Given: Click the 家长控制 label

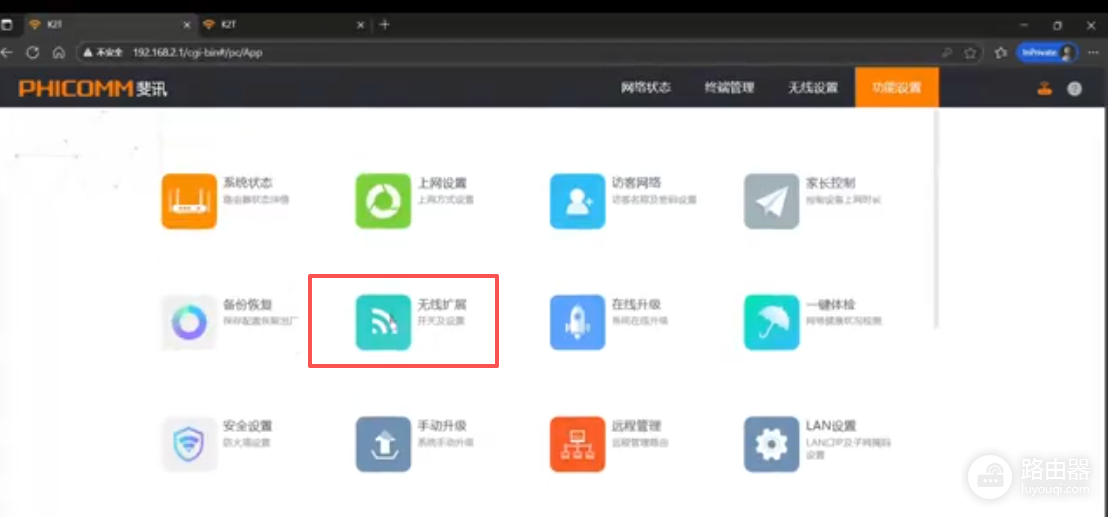Looking at the screenshot, I should [831, 183].
